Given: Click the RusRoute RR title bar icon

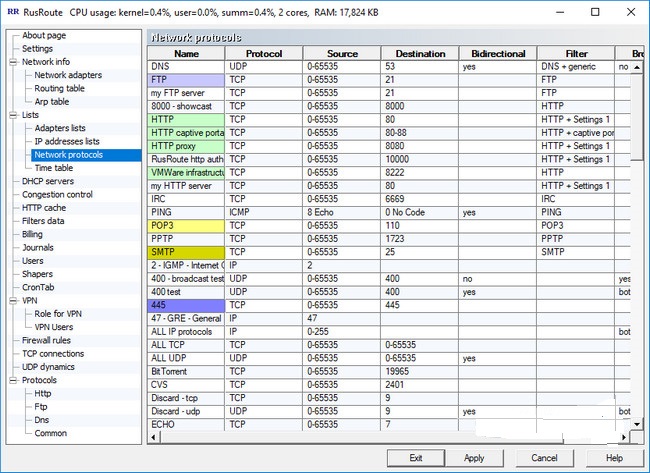Looking at the screenshot, I should point(13,12).
